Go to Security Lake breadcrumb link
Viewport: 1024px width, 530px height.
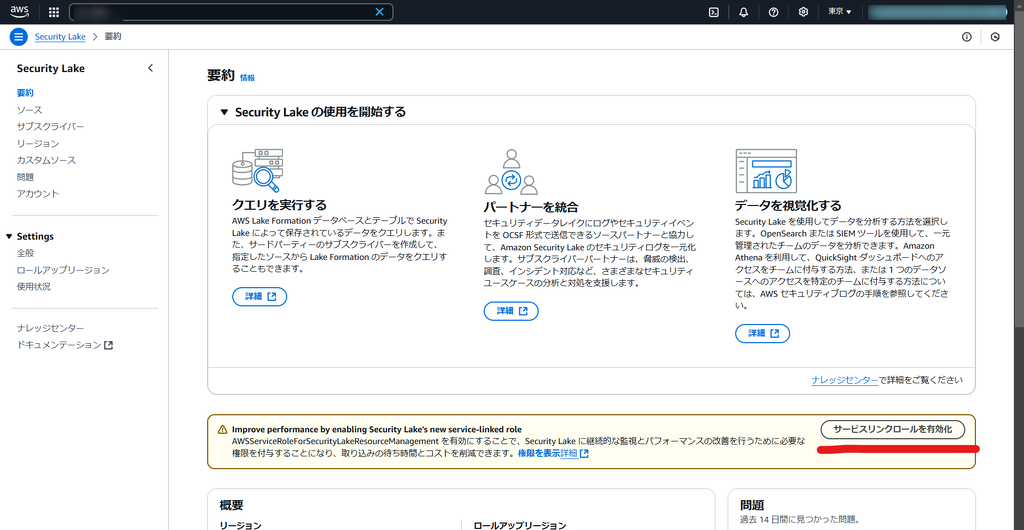(60, 37)
